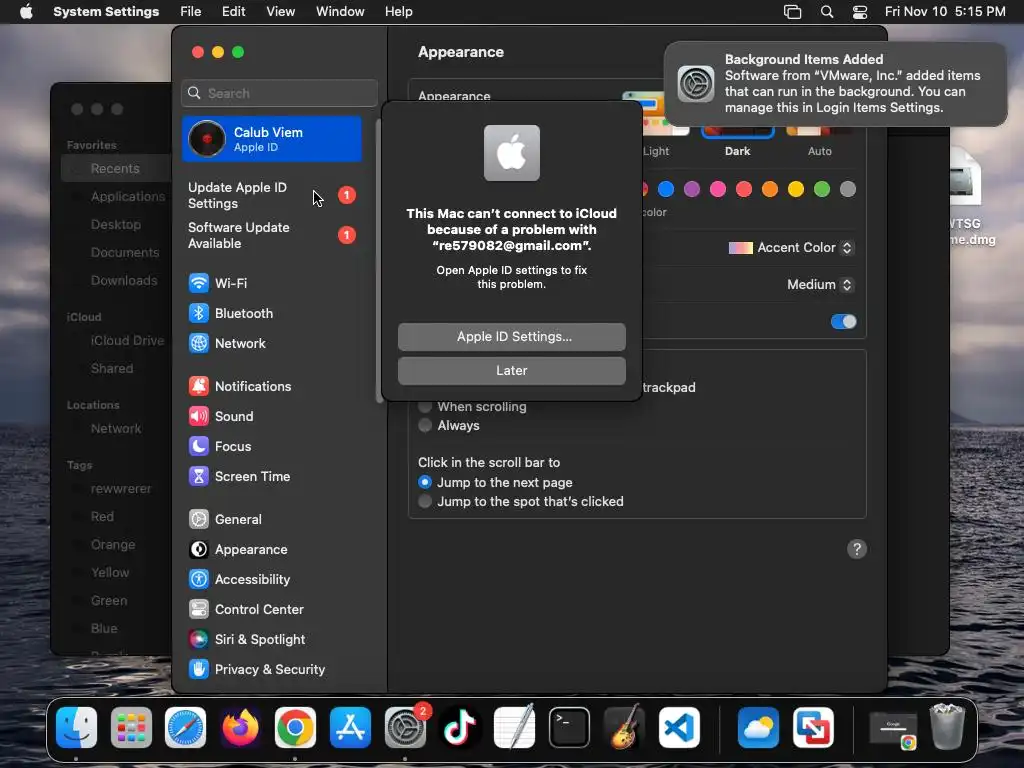Open Update Apple ID Settings notice
The width and height of the screenshot is (1024, 768).
272,195
